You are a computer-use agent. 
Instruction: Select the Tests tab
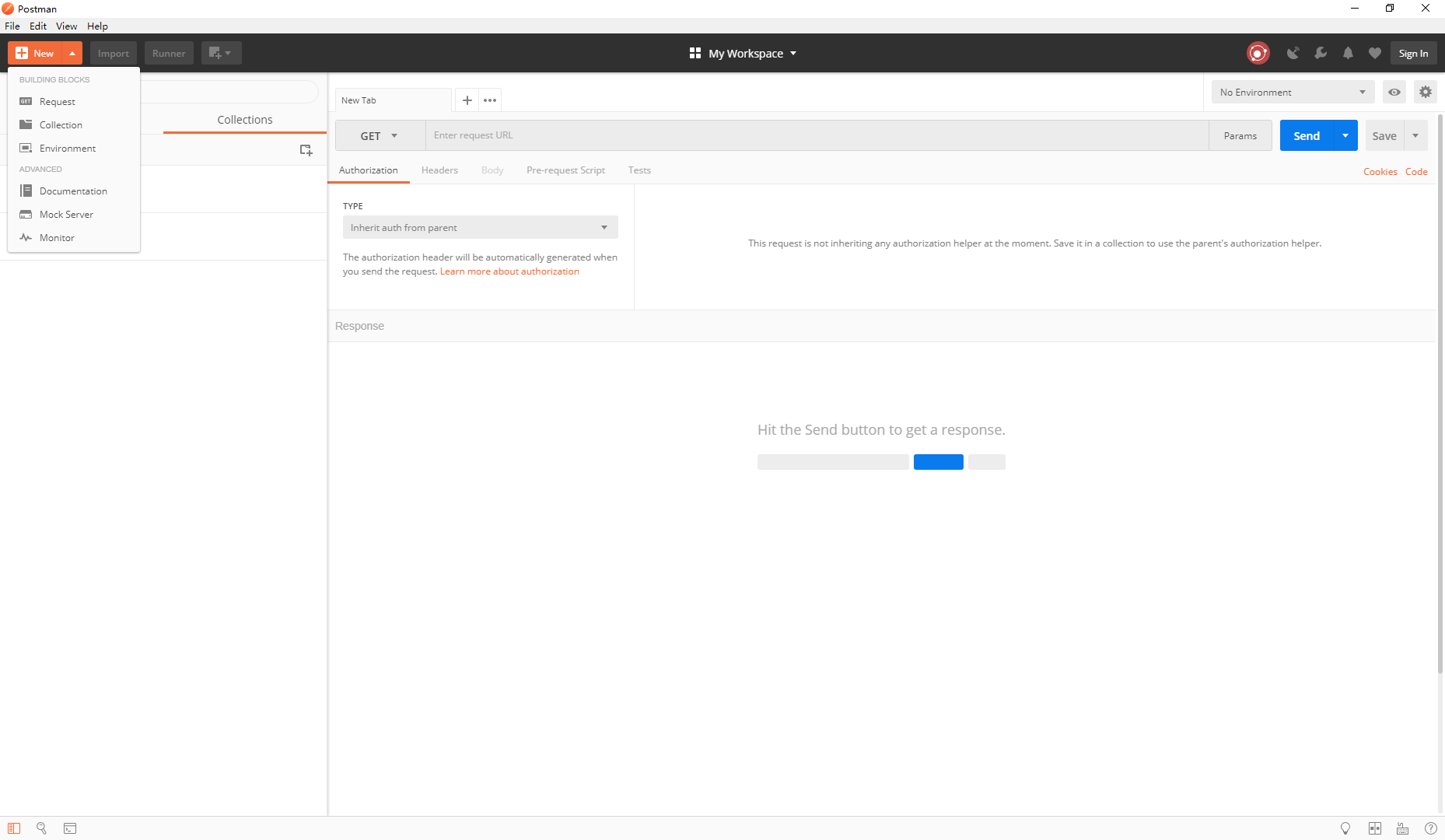(639, 170)
